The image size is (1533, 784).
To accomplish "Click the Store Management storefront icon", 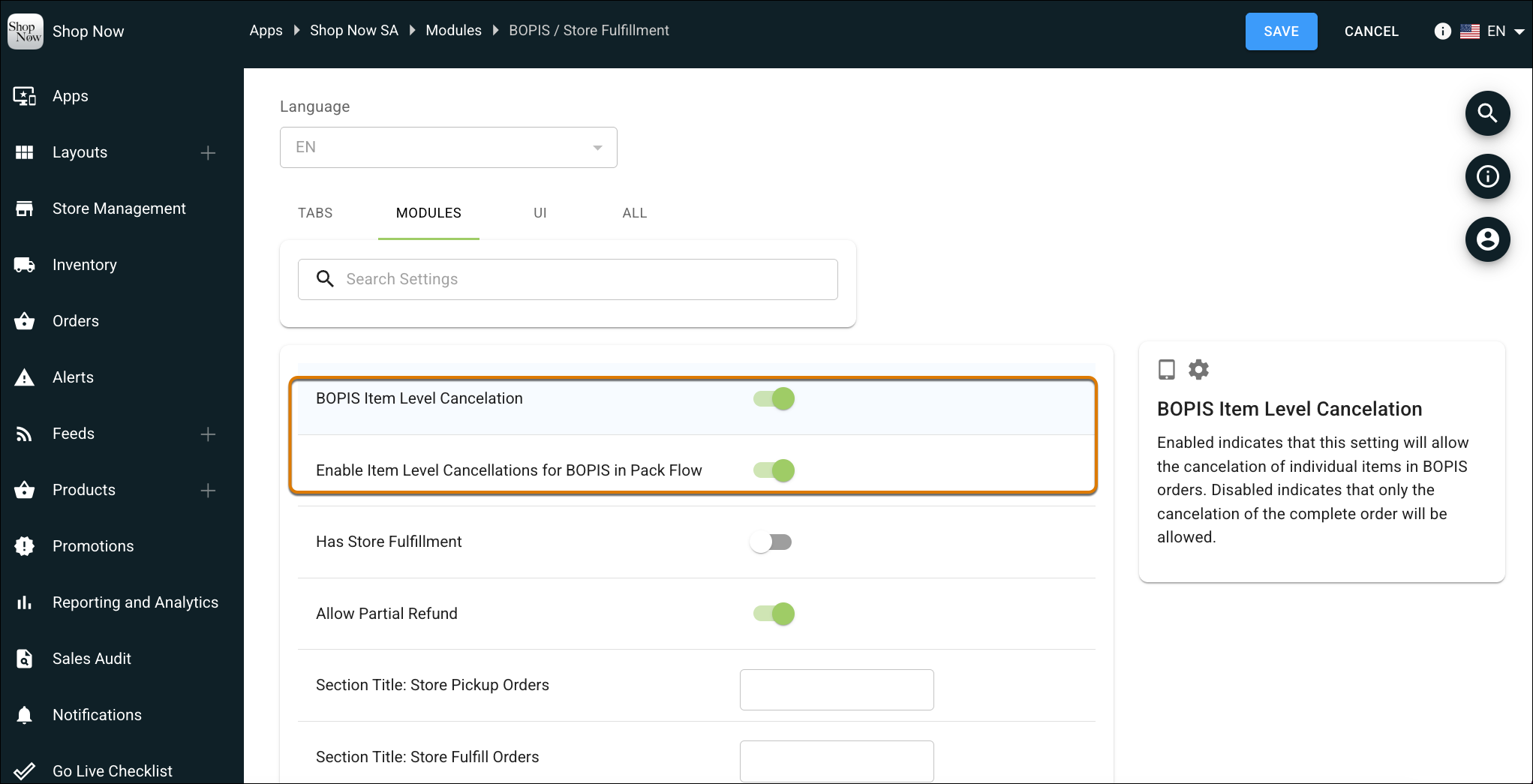I will (25, 209).
